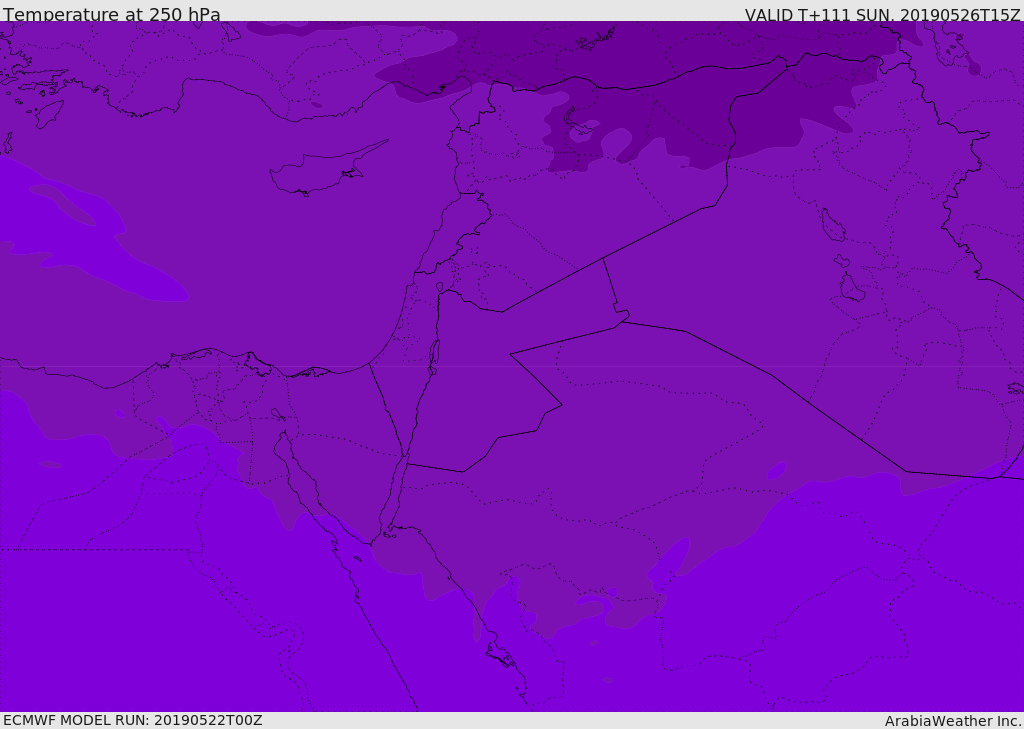Click the light patch inside the dark northern band
This screenshot has width=1024, height=729.
[584, 132]
